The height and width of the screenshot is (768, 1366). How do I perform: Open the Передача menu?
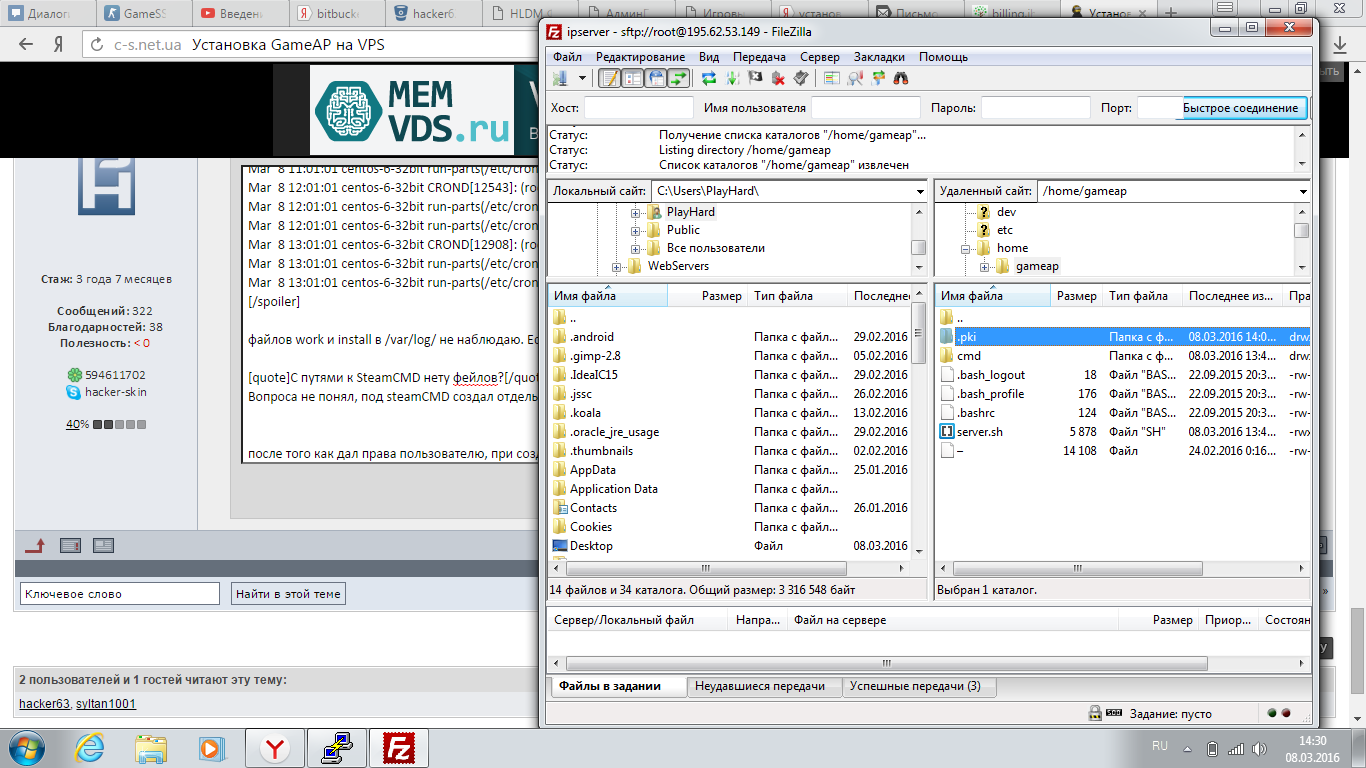pos(759,57)
